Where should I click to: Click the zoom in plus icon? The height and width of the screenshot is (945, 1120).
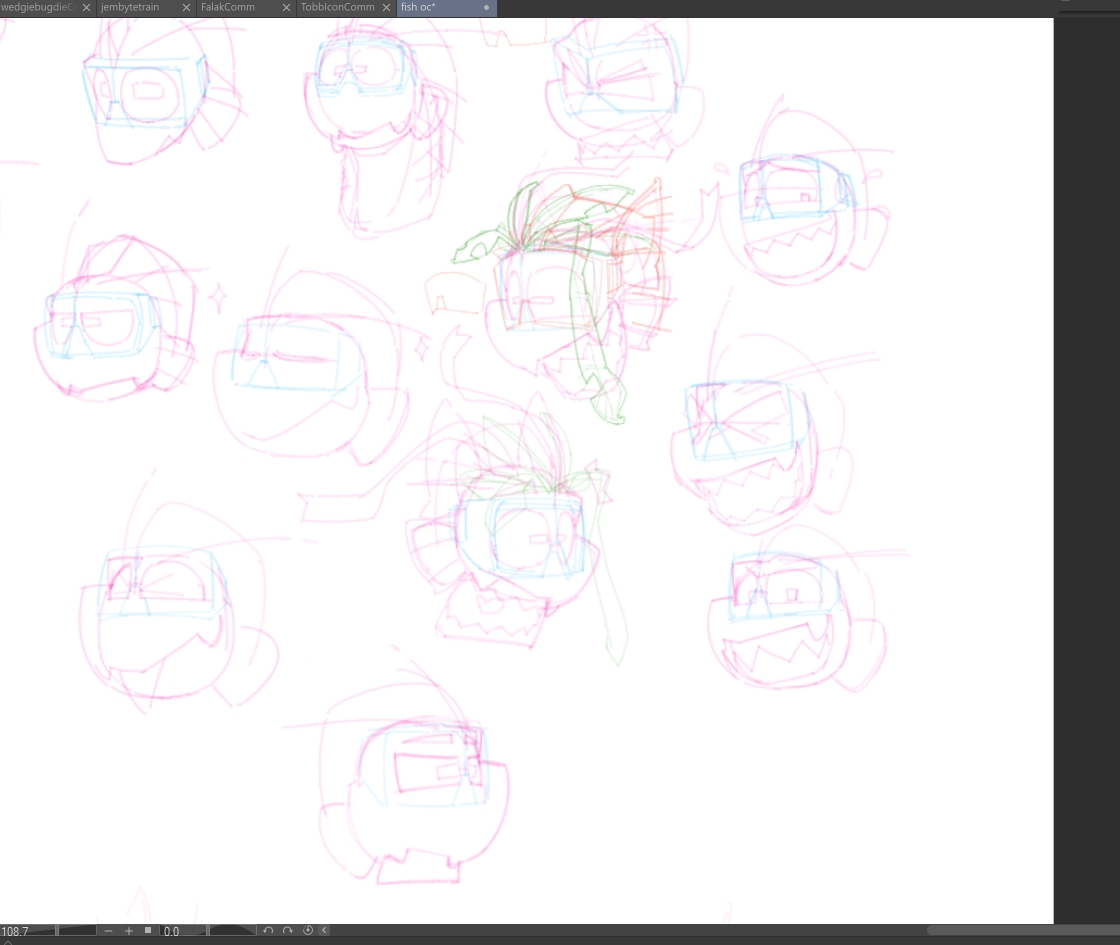point(128,931)
